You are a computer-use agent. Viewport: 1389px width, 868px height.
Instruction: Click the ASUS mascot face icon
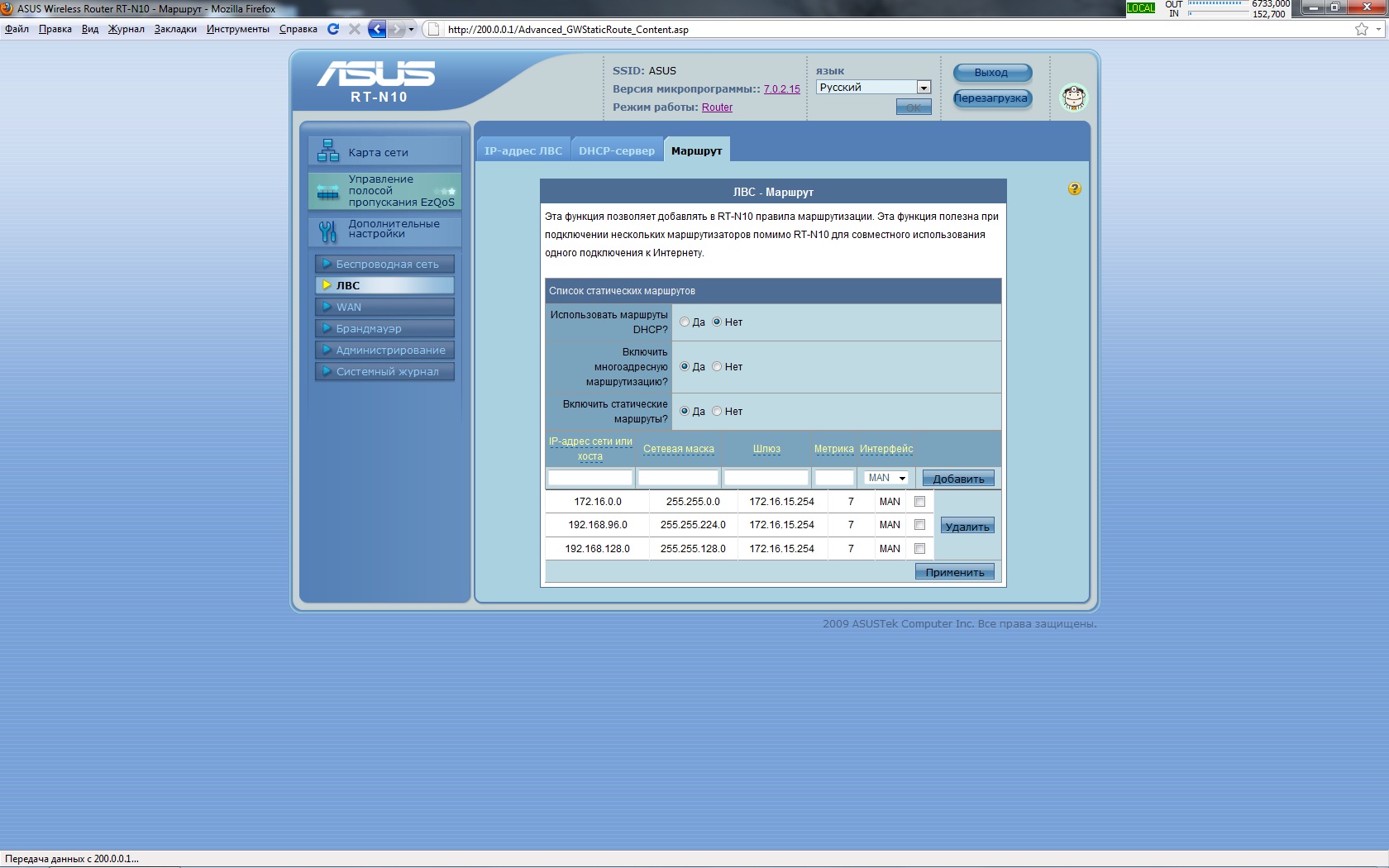[1074, 98]
